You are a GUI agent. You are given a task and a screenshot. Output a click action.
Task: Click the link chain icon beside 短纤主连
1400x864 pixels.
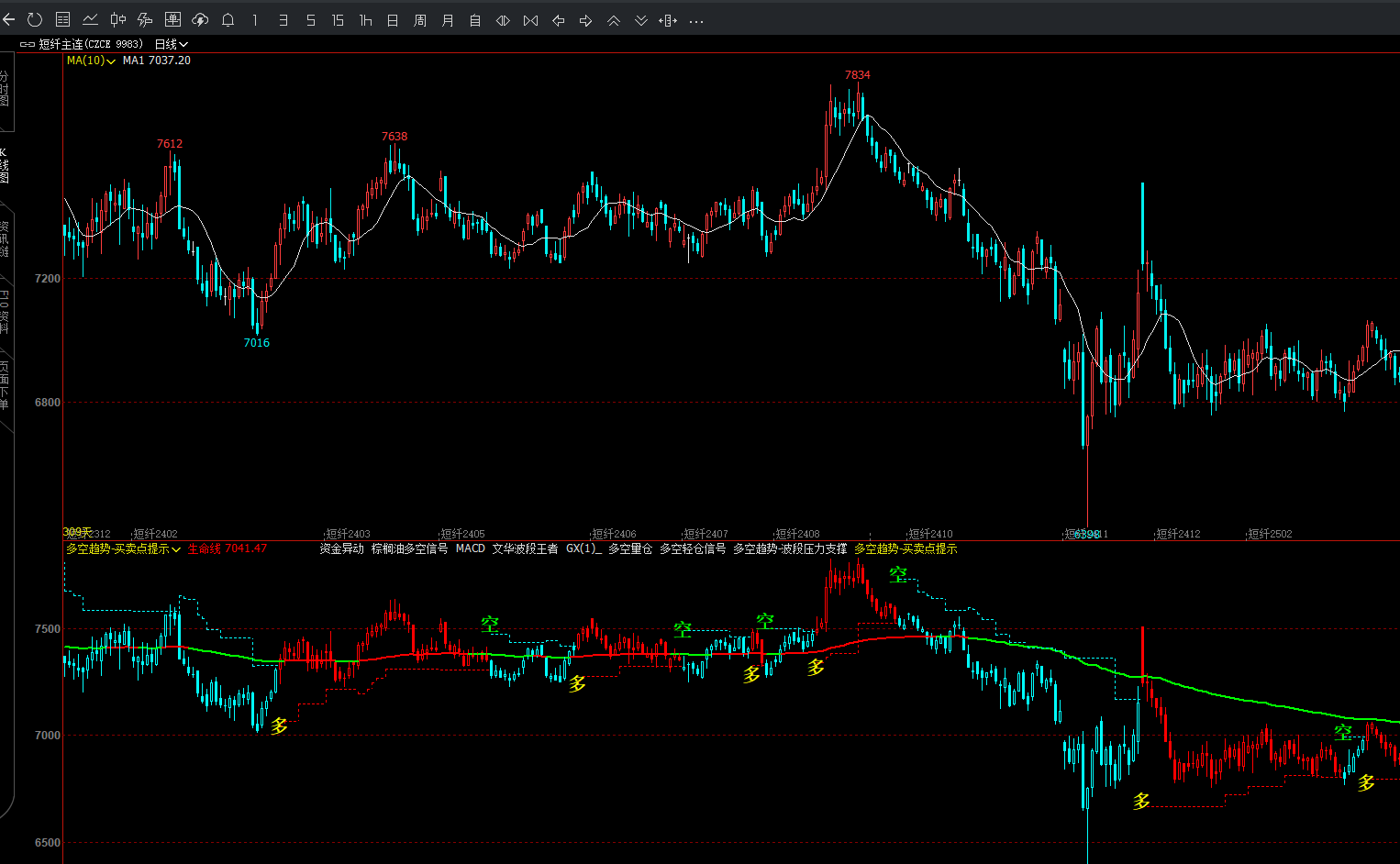coord(28,44)
